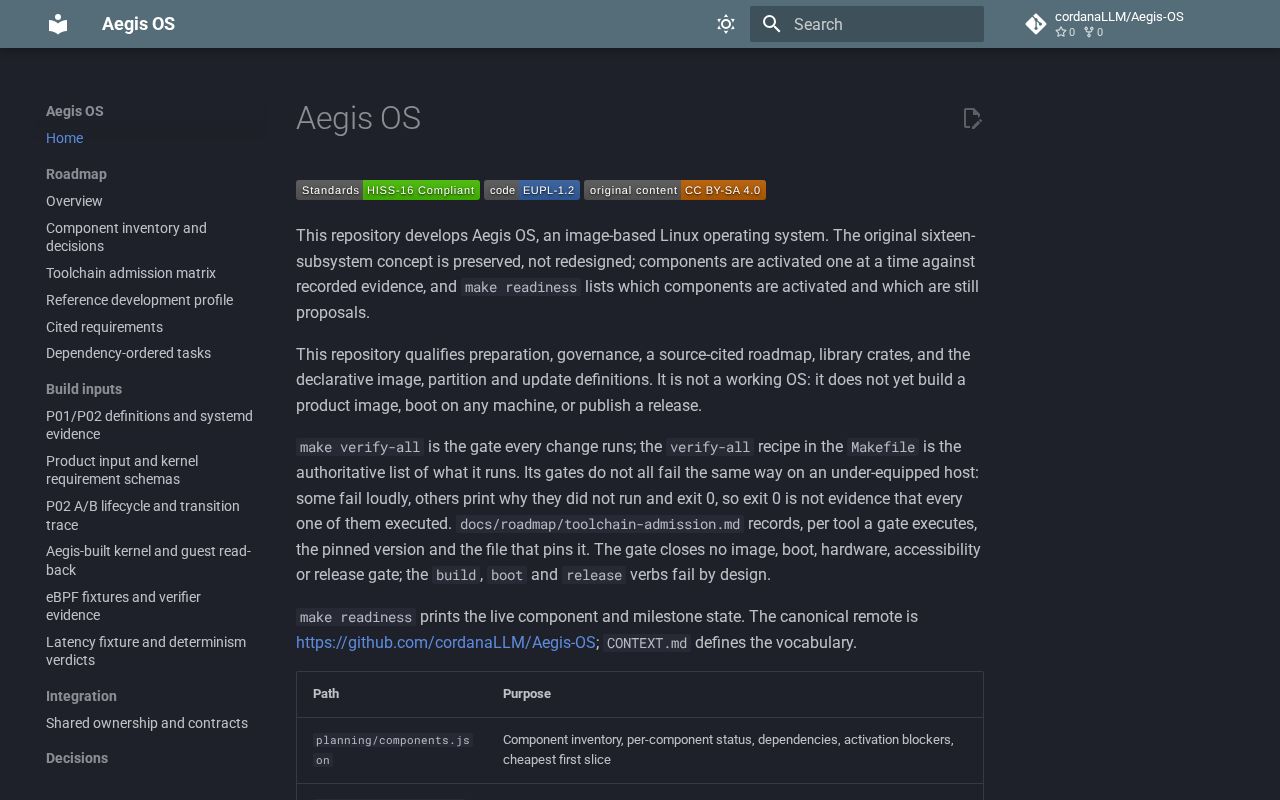Click the search magnifier icon

click(x=771, y=24)
